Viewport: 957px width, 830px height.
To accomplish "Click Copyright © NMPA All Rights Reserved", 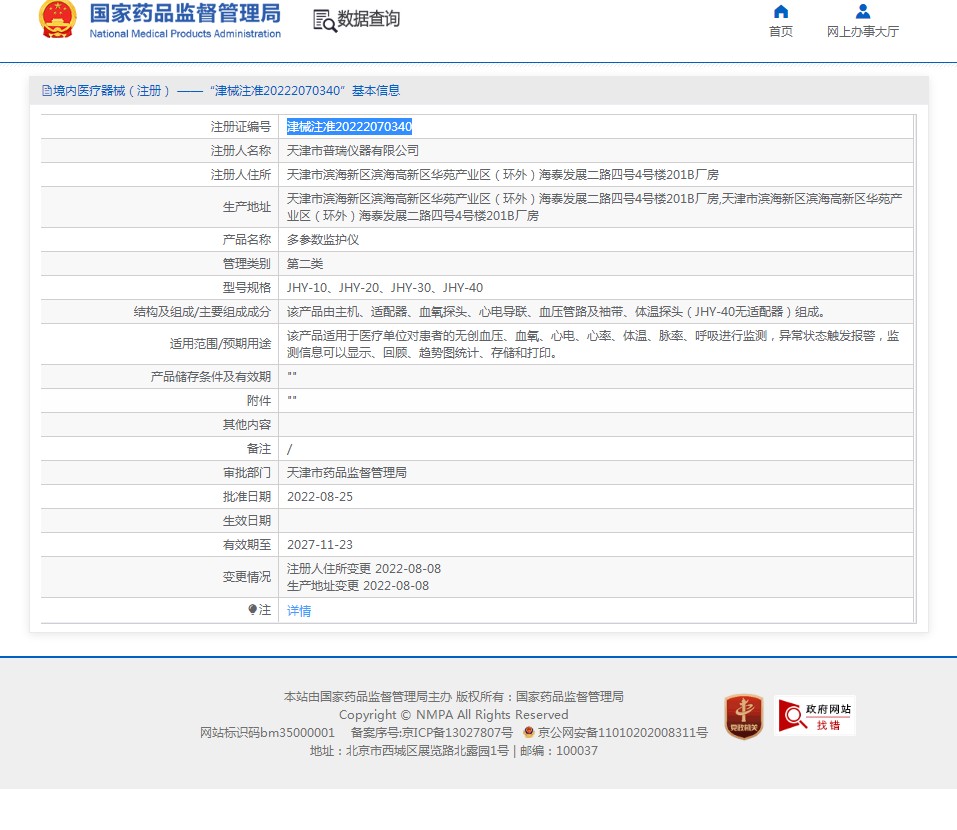I will pyautogui.click(x=453, y=715).
